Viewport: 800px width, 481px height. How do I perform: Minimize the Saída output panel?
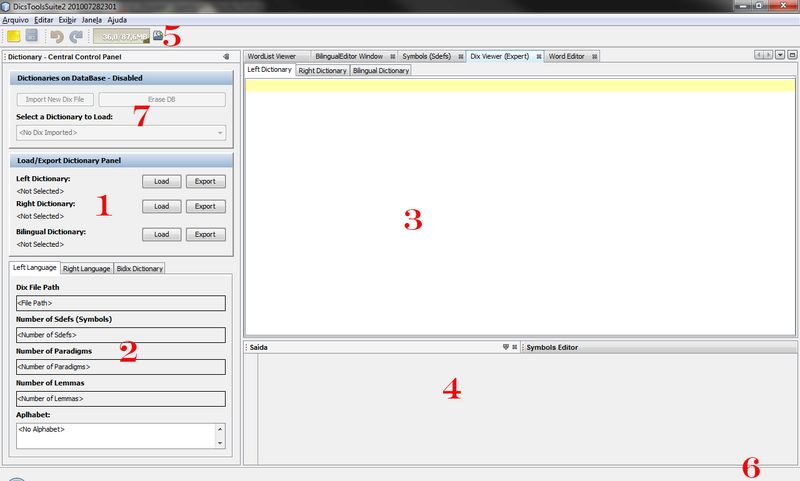pos(506,347)
